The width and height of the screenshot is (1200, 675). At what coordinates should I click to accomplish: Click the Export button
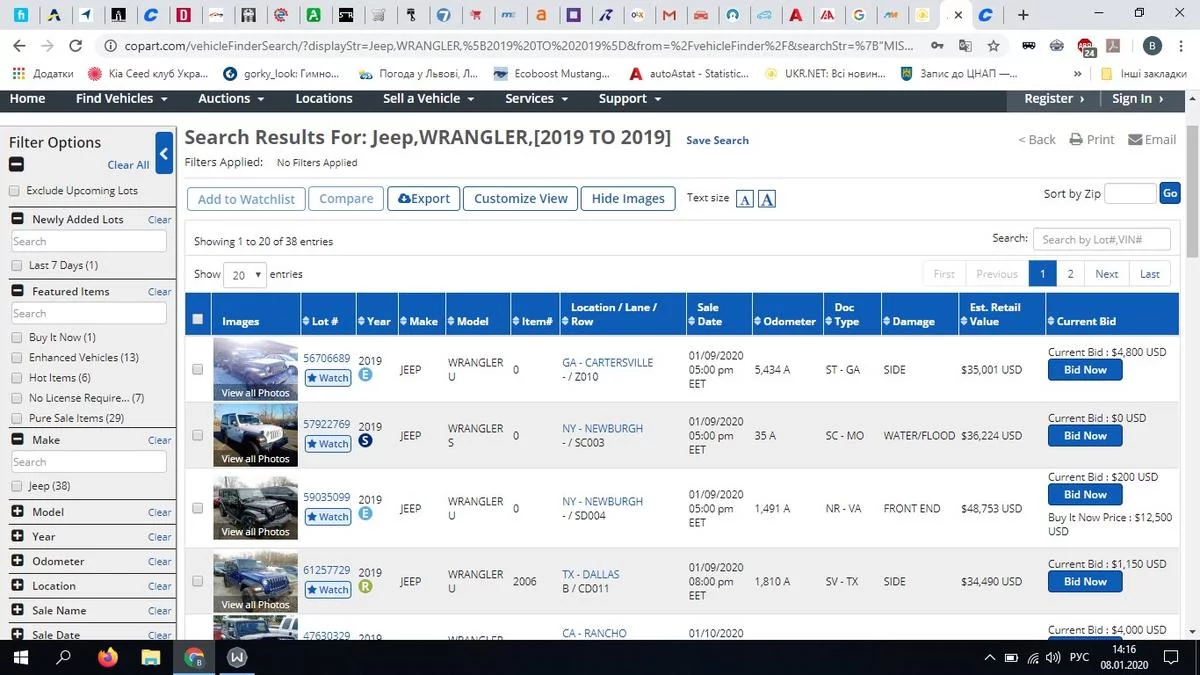(x=424, y=199)
